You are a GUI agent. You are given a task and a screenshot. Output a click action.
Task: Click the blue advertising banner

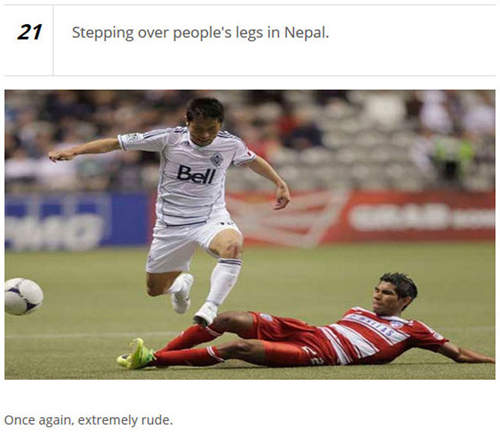77,221
